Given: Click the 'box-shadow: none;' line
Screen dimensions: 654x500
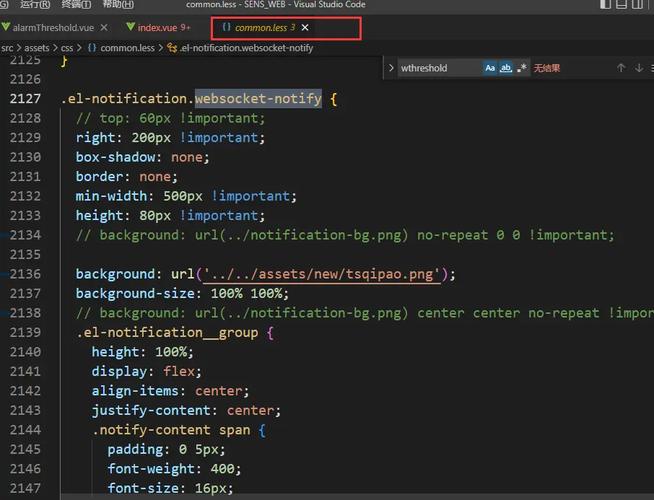Looking at the screenshot, I should point(142,157).
